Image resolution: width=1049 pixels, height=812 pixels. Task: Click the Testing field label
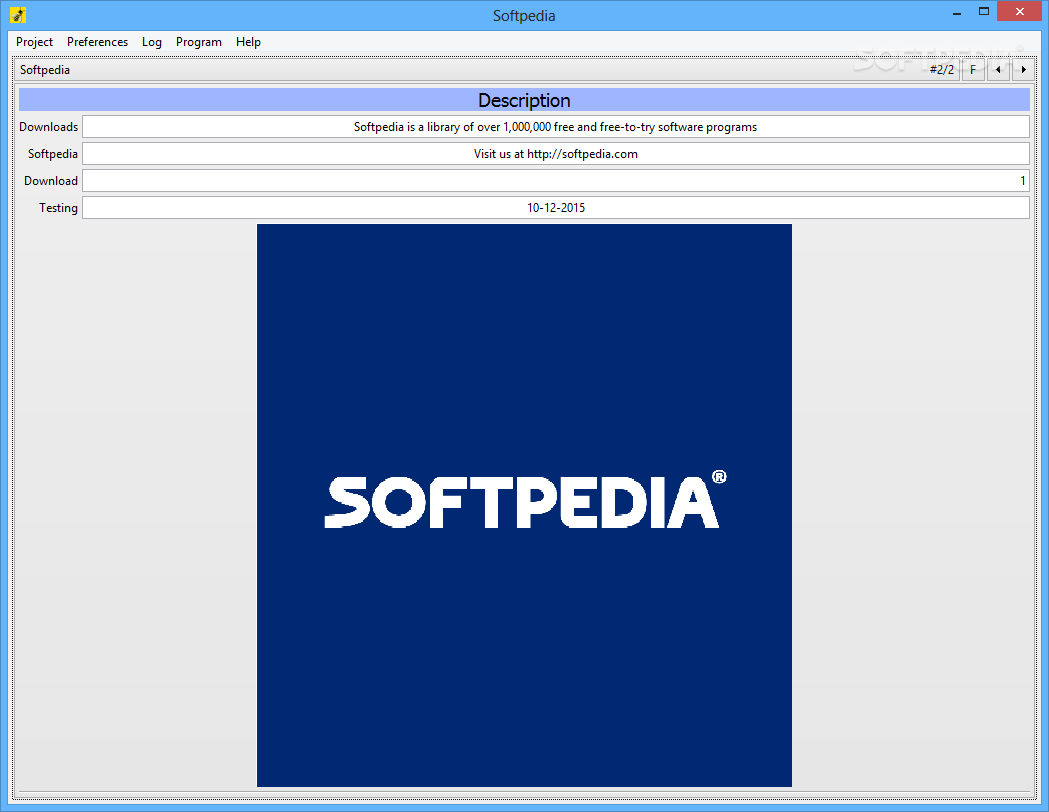click(x=58, y=207)
